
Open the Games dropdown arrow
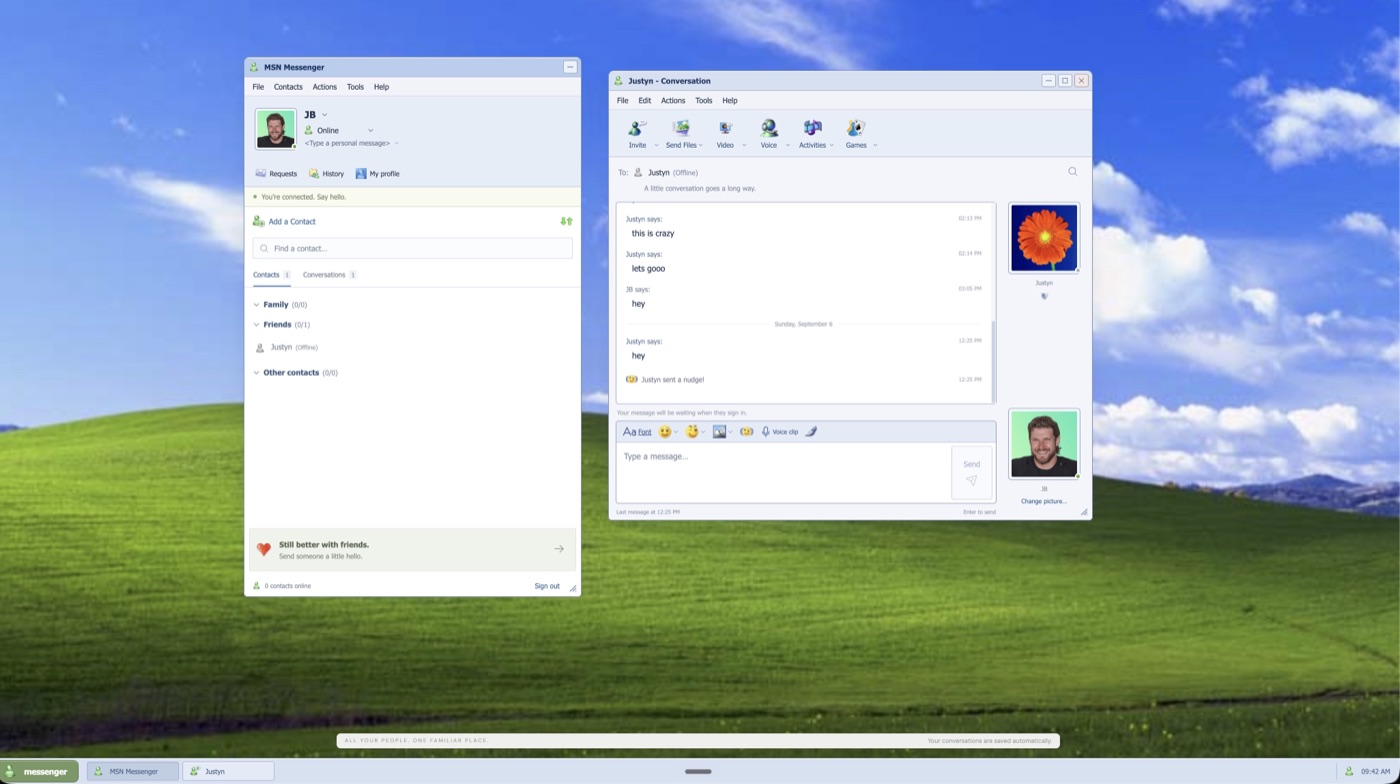(875, 146)
